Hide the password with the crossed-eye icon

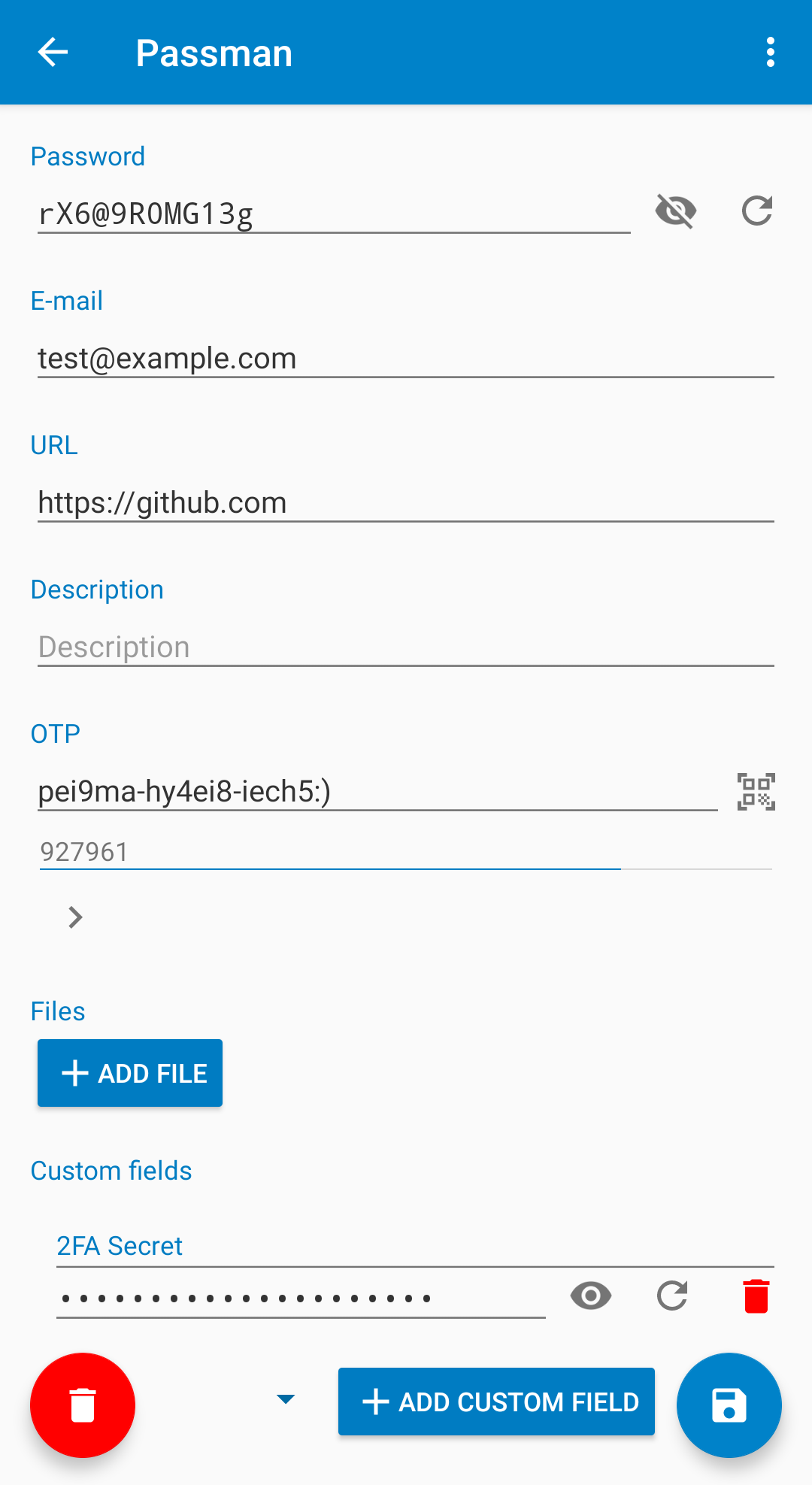click(676, 211)
